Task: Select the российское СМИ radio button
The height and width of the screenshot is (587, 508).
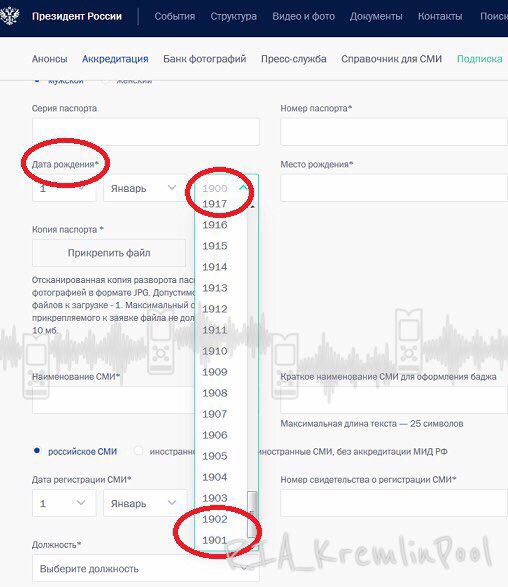Action: (x=37, y=451)
